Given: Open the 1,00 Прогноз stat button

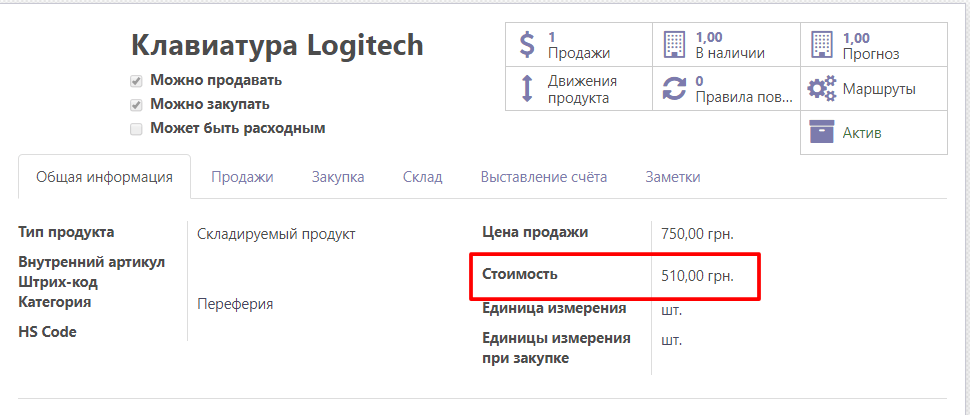Looking at the screenshot, I should click(x=873, y=45).
